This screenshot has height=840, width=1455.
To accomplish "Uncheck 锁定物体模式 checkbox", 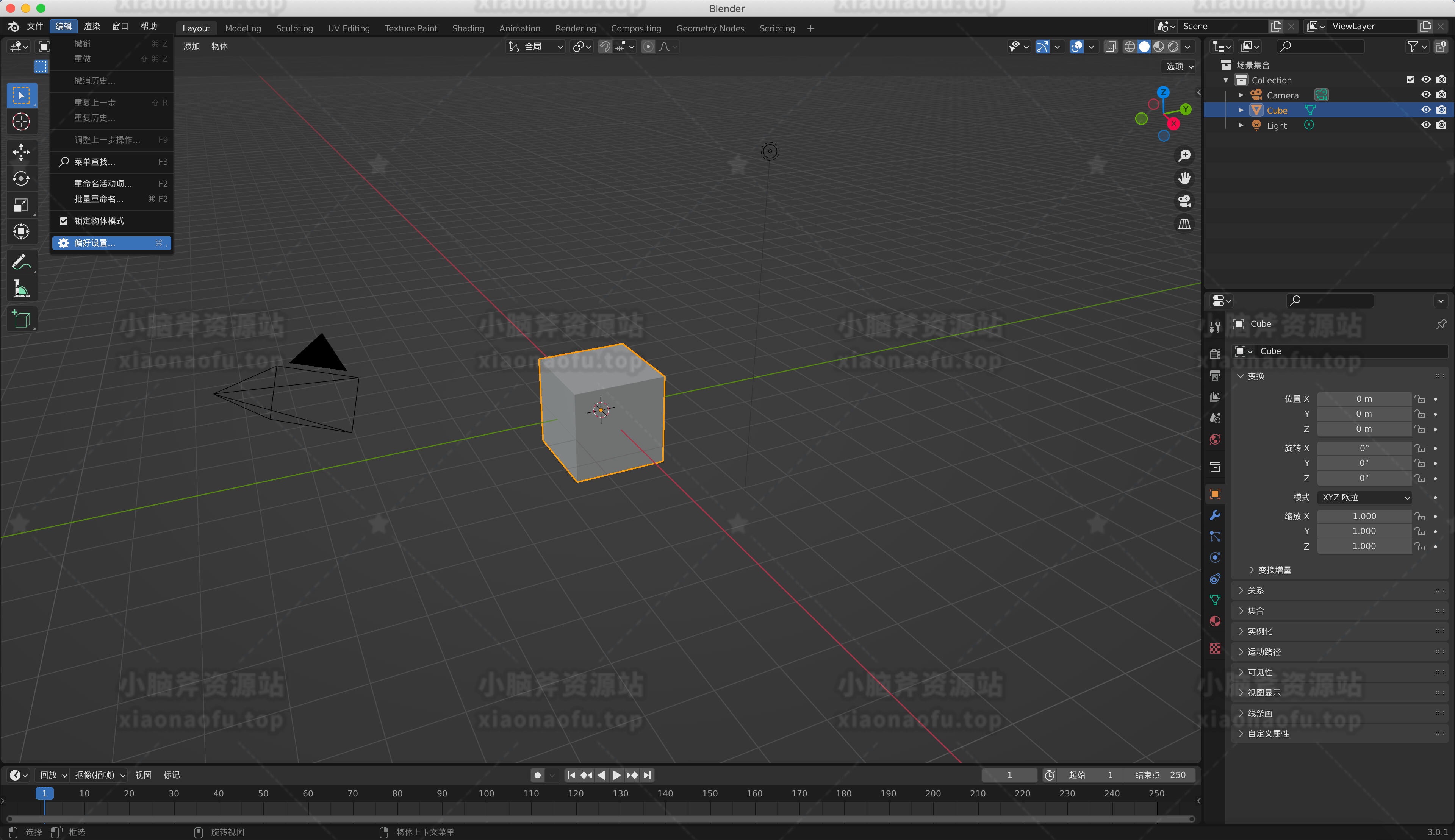I will click(x=64, y=221).
